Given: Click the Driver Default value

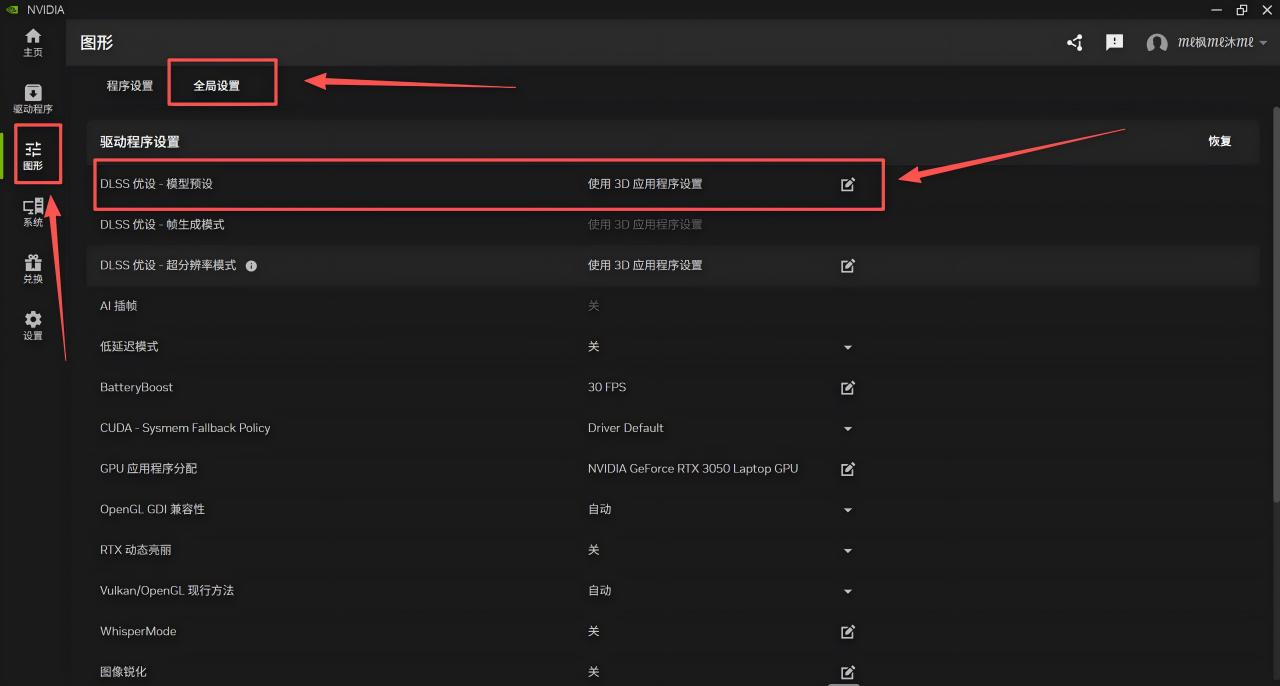Looking at the screenshot, I should tap(626, 428).
